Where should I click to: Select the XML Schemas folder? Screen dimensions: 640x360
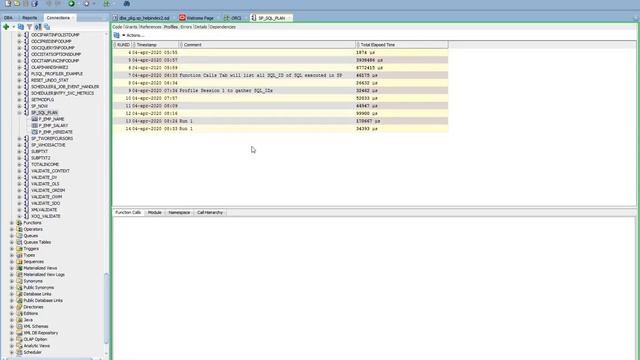(x=36, y=327)
